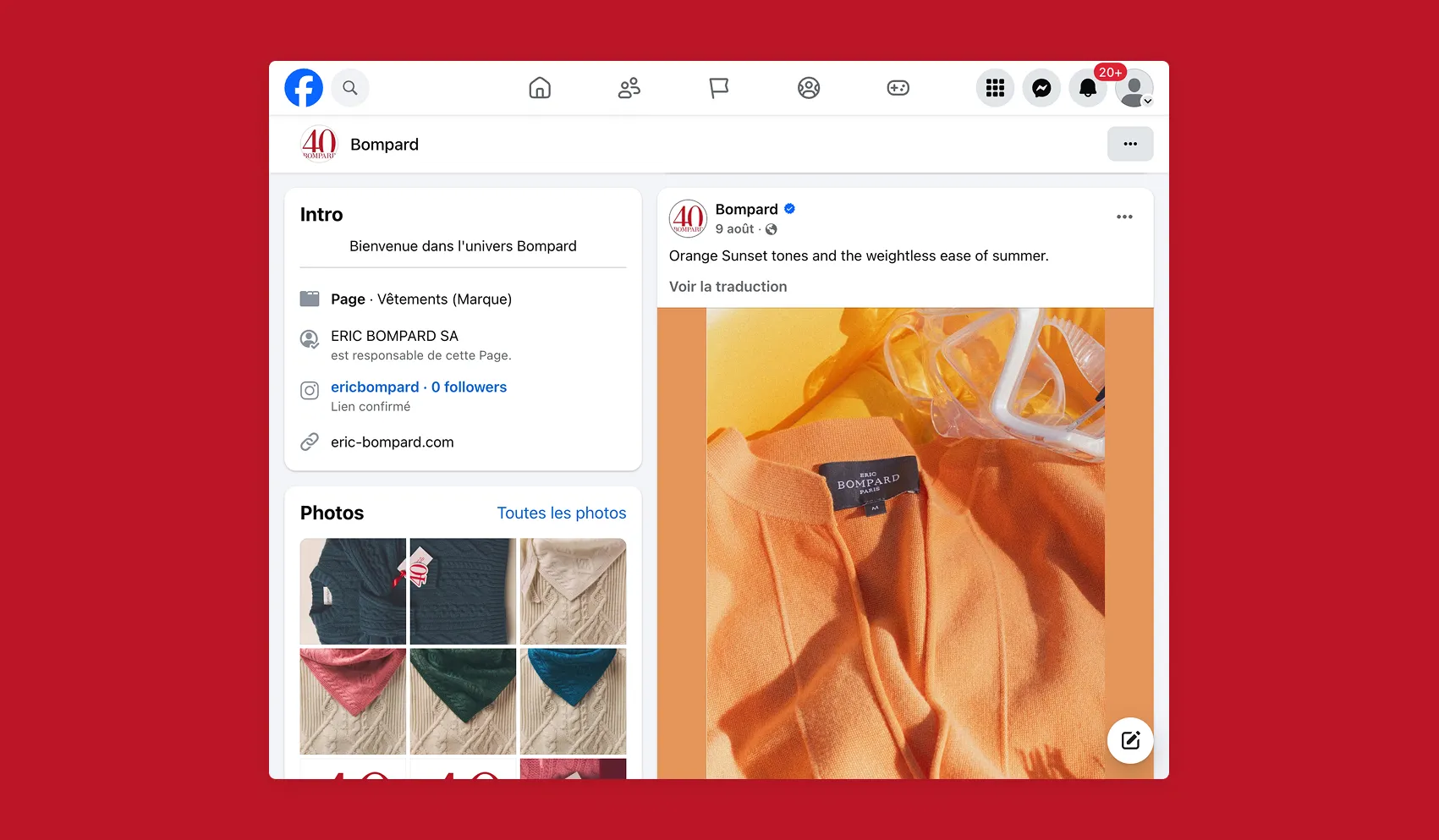Open the post options ellipsis menu
The width and height of the screenshot is (1439, 840).
pos(1124,217)
